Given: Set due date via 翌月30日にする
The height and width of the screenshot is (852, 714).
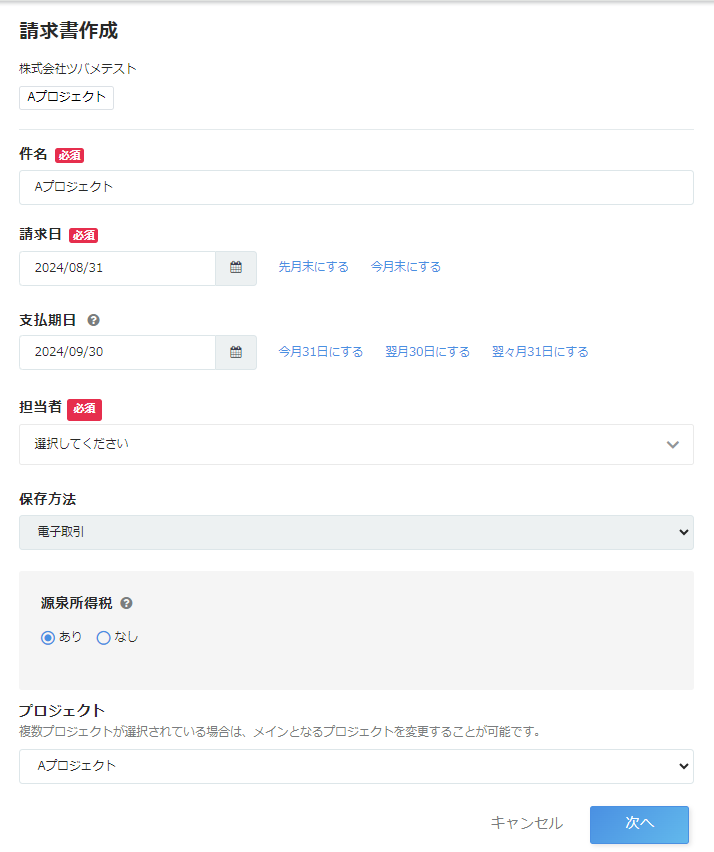Looking at the screenshot, I should pos(428,352).
